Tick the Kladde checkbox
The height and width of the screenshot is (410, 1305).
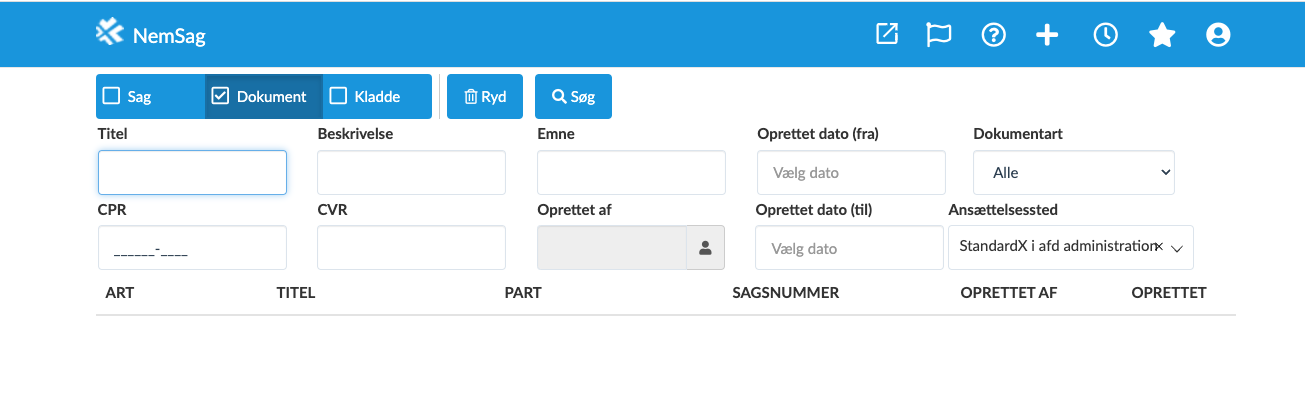tap(339, 97)
